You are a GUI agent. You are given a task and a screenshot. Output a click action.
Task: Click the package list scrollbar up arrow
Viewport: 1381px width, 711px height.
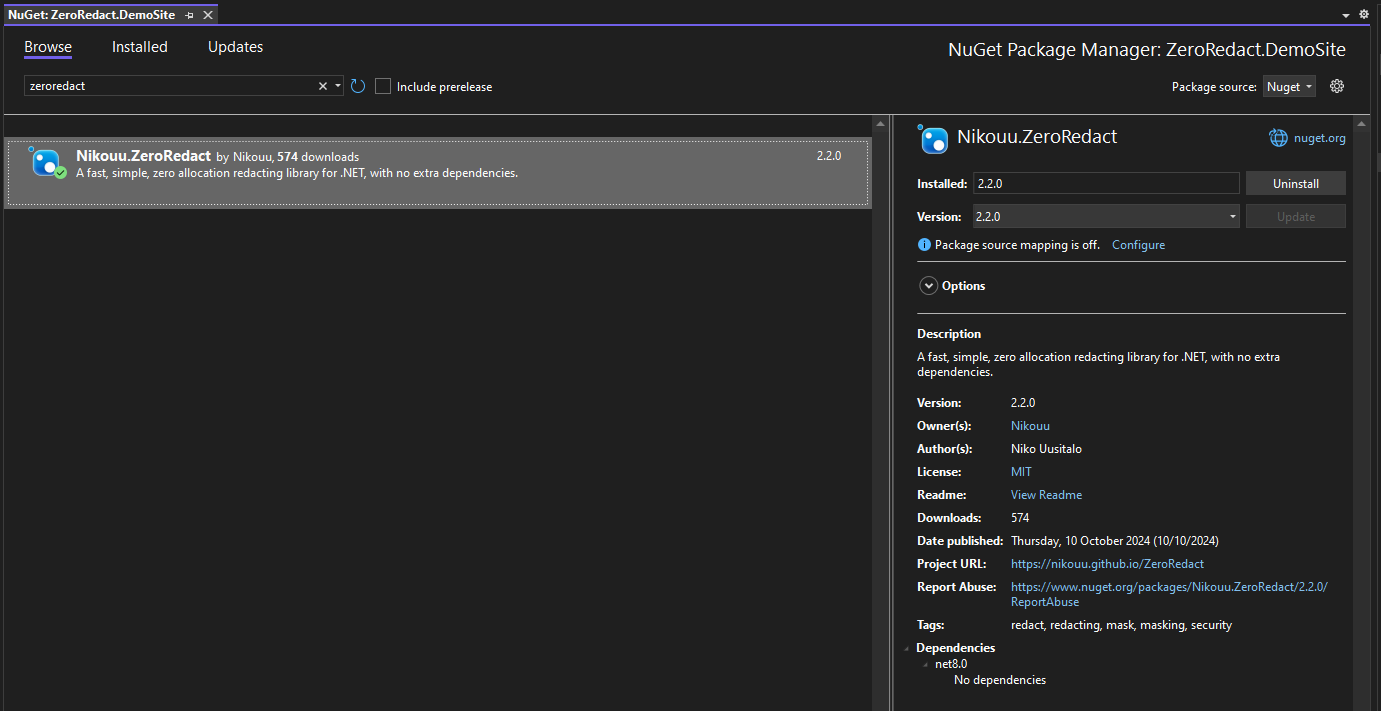point(880,125)
